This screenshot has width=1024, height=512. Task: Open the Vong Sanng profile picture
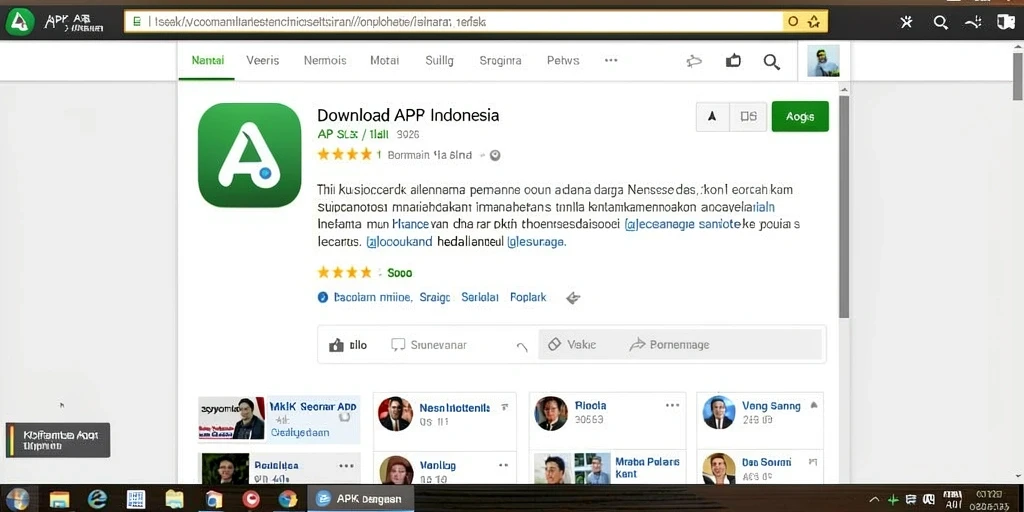[x=718, y=413]
